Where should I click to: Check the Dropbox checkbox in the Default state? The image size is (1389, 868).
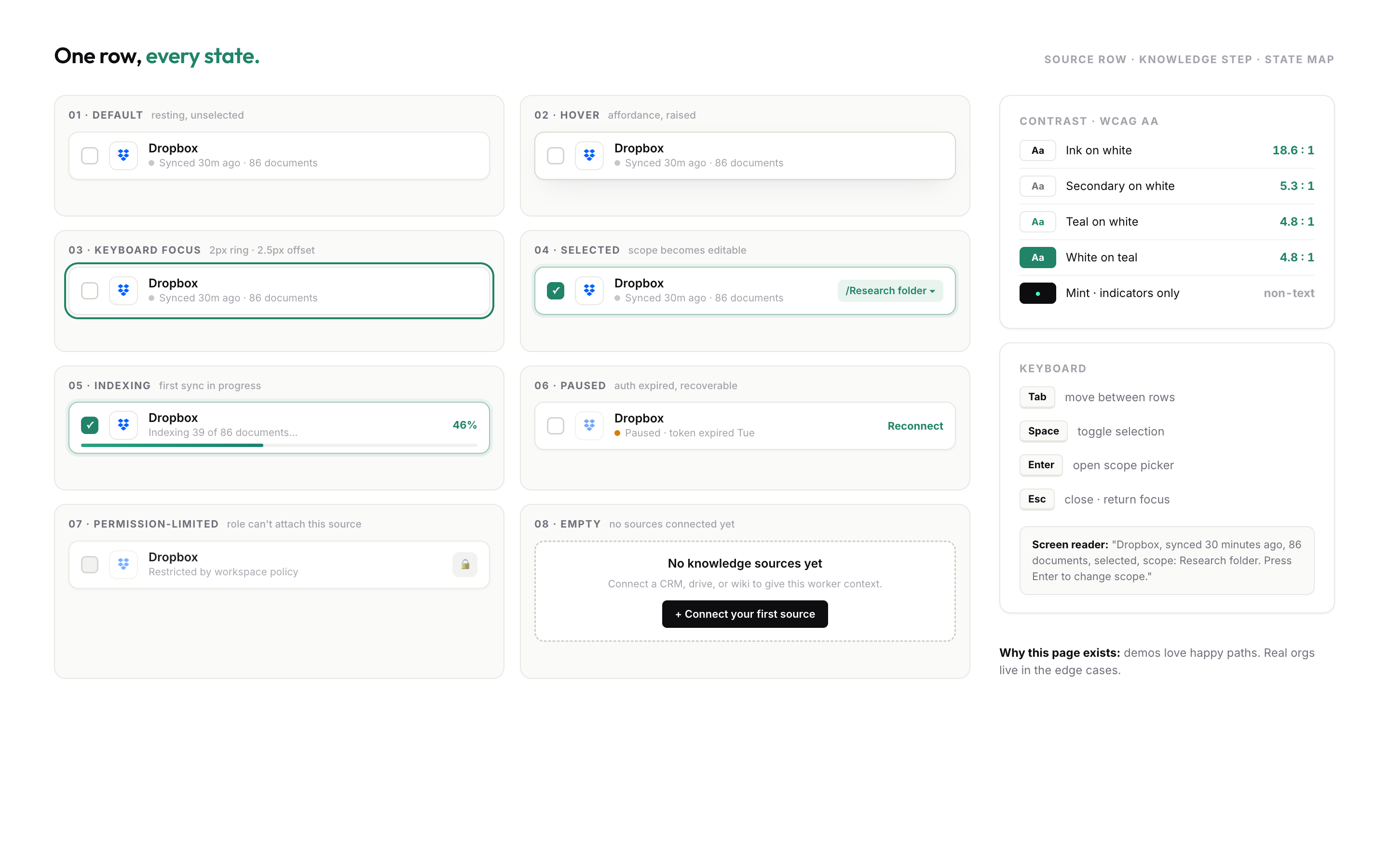coord(90,156)
